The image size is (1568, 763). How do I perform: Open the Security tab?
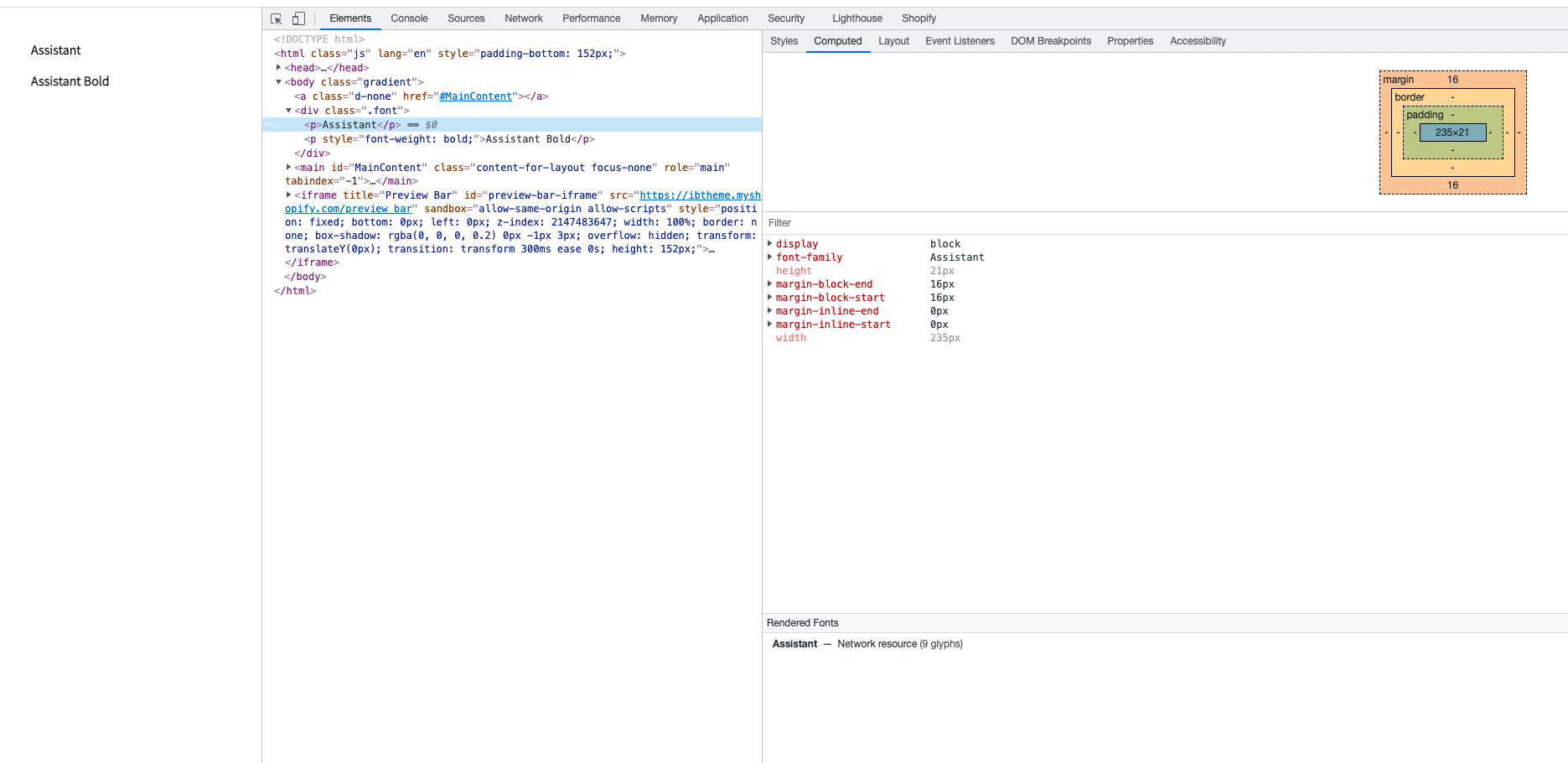pos(786,18)
